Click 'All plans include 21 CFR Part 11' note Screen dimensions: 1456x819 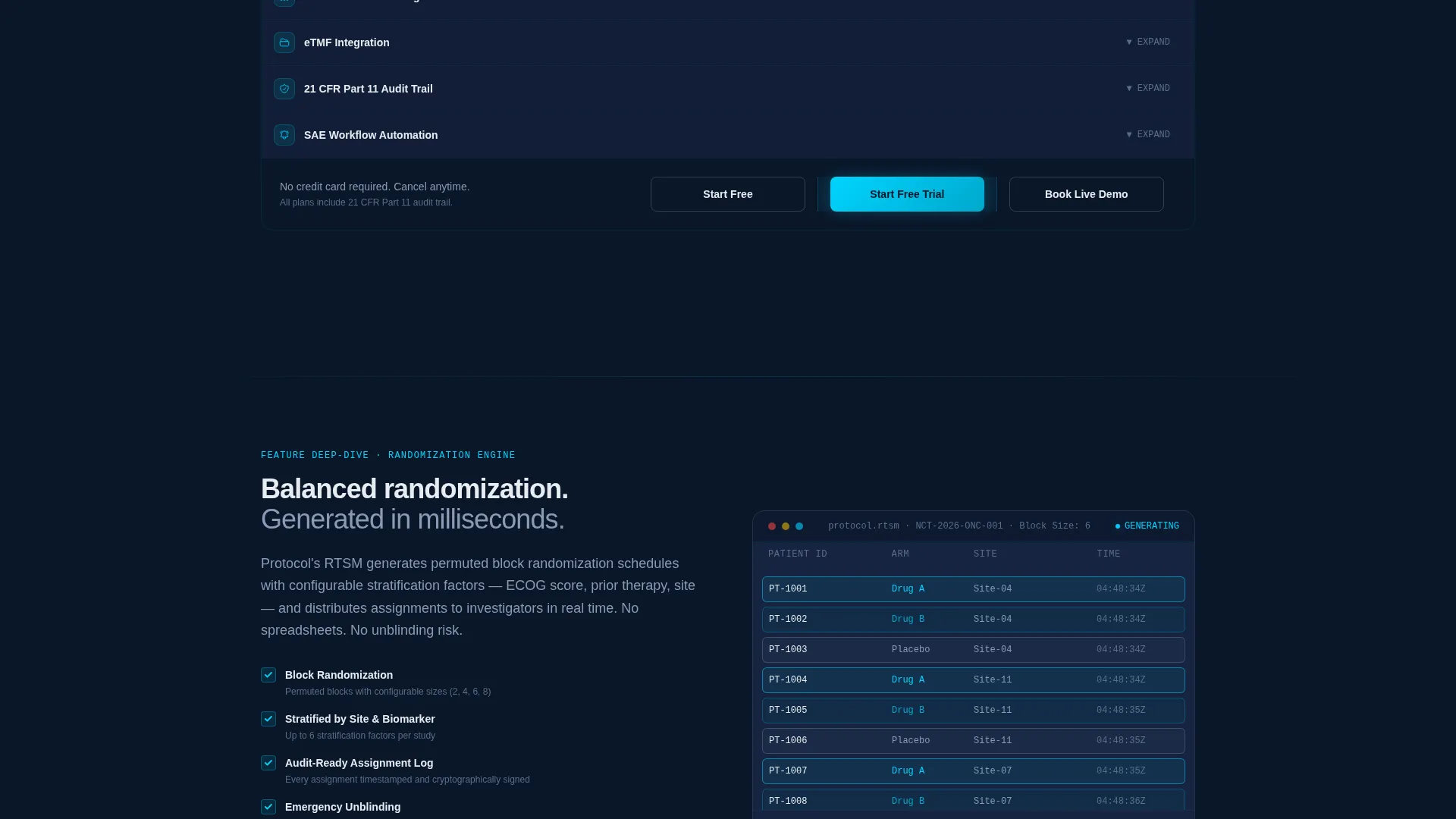tap(366, 202)
